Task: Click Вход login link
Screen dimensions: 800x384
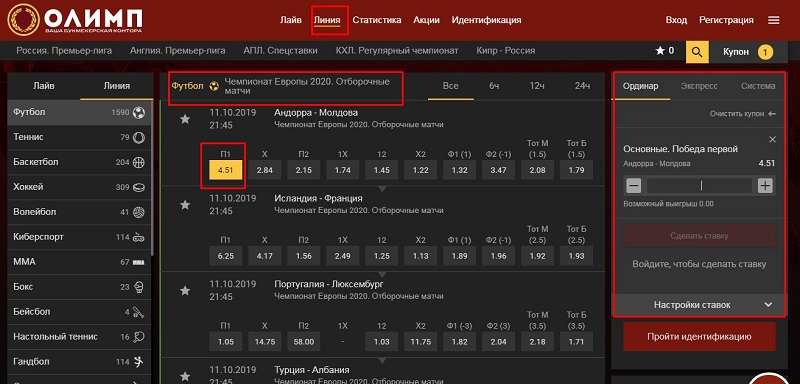Action: point(676,20)
